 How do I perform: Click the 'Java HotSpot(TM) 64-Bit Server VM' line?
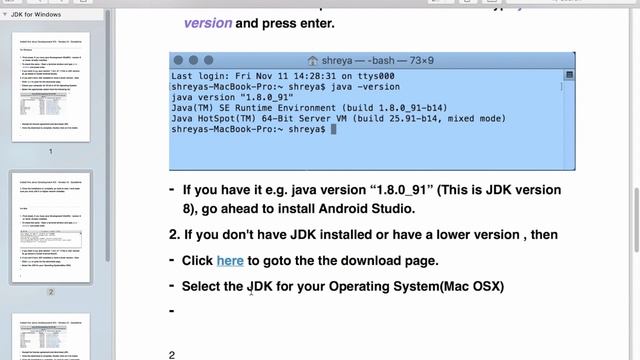coord(338,118)
